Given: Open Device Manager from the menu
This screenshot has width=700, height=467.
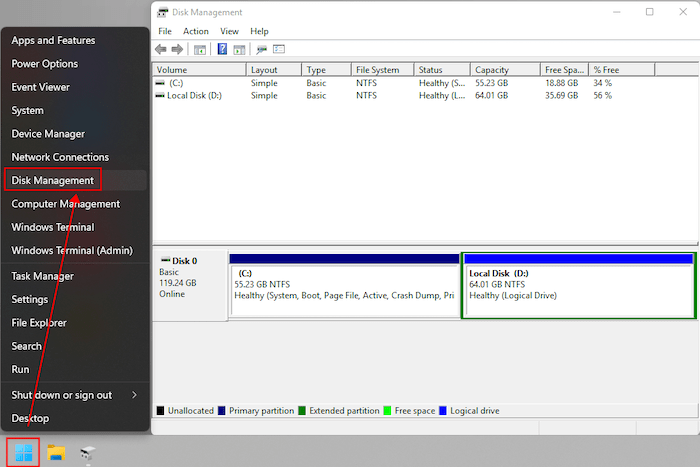Looking at the screenshot, I should [48, 134].
